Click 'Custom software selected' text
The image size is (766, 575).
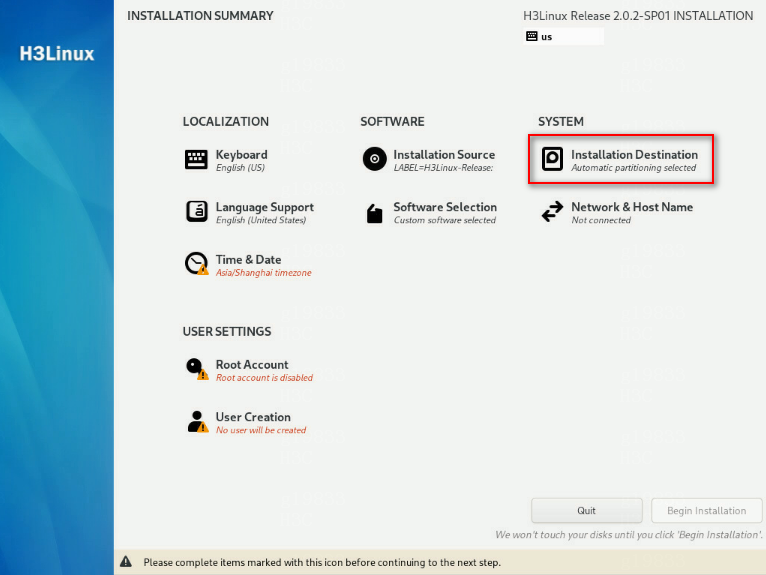pos(445,220)
